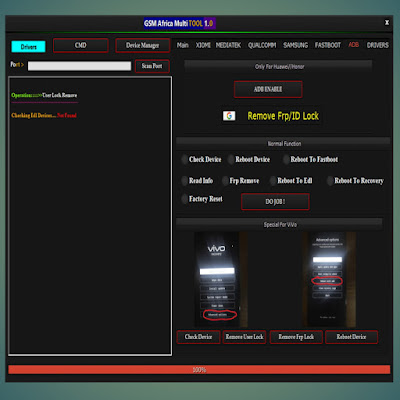This screenshot has width=400, height=400.
Task: Click the 'Special For ViVo' header
Action: click(279, 224)
